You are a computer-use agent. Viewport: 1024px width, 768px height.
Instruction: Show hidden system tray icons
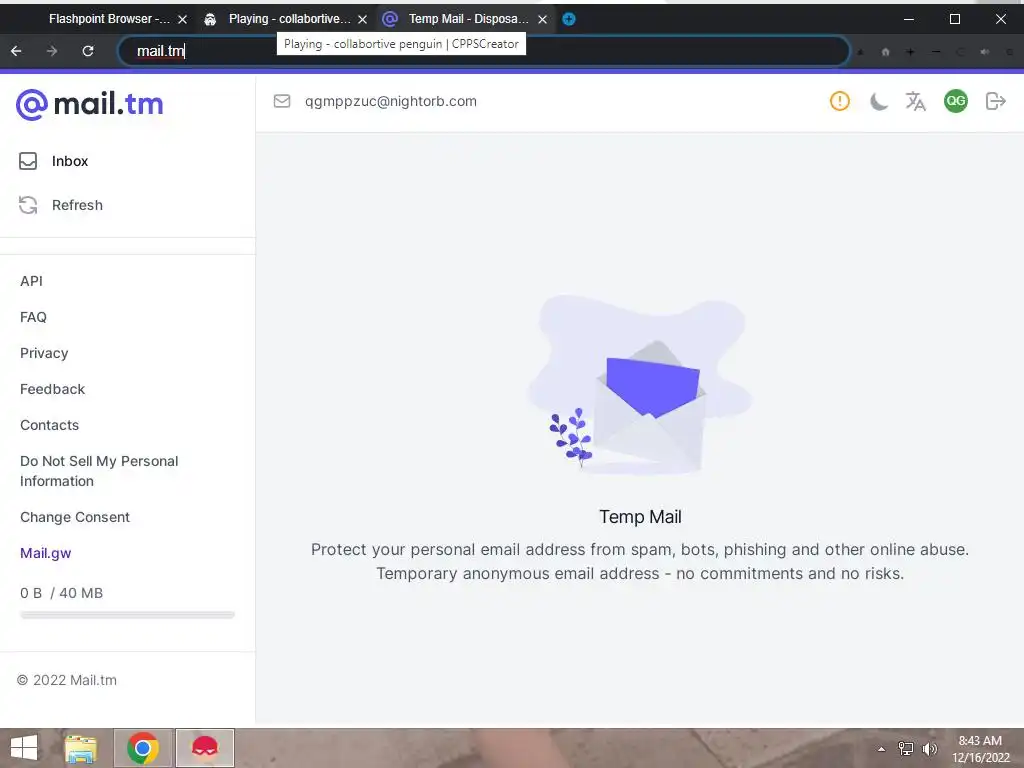882,749
